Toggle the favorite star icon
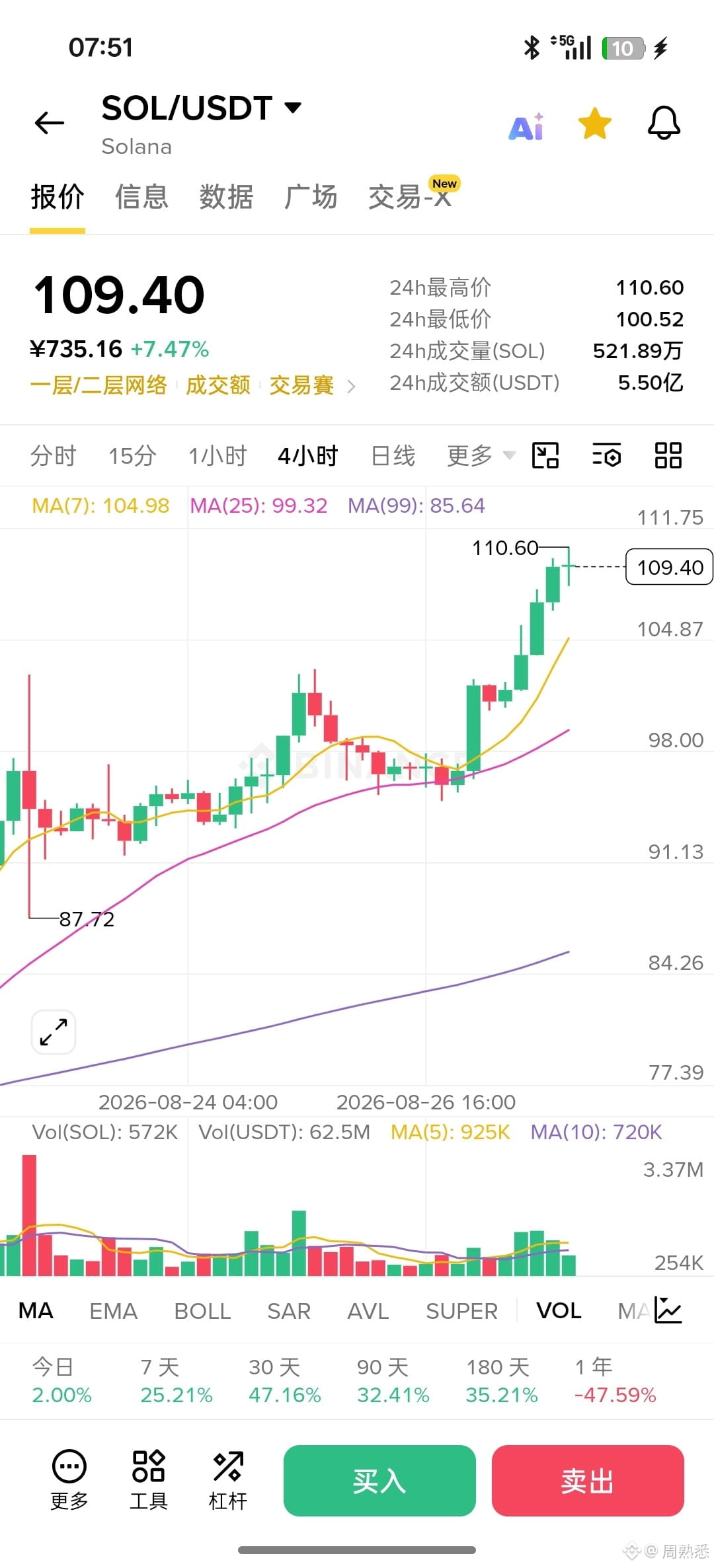The image size is (714, 1568). (x=595, y=124)
